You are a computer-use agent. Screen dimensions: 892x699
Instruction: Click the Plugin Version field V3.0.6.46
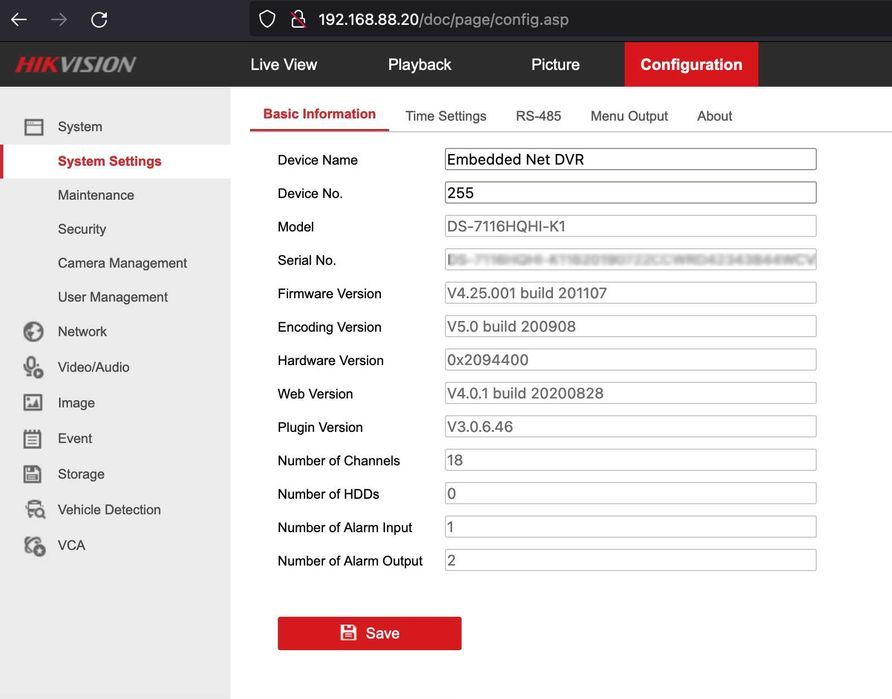pos(630,427)
